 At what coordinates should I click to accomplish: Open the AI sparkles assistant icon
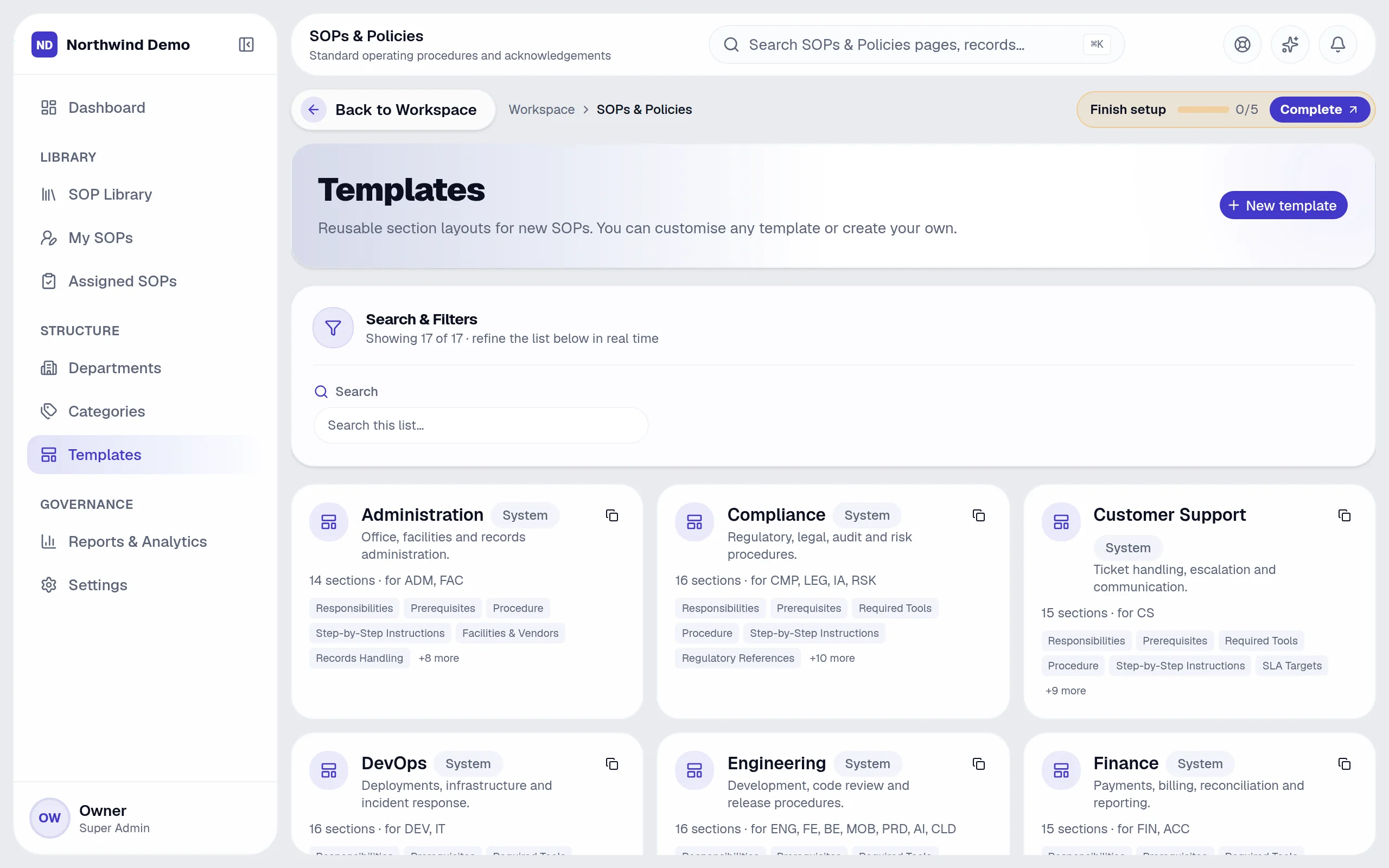1290,45
